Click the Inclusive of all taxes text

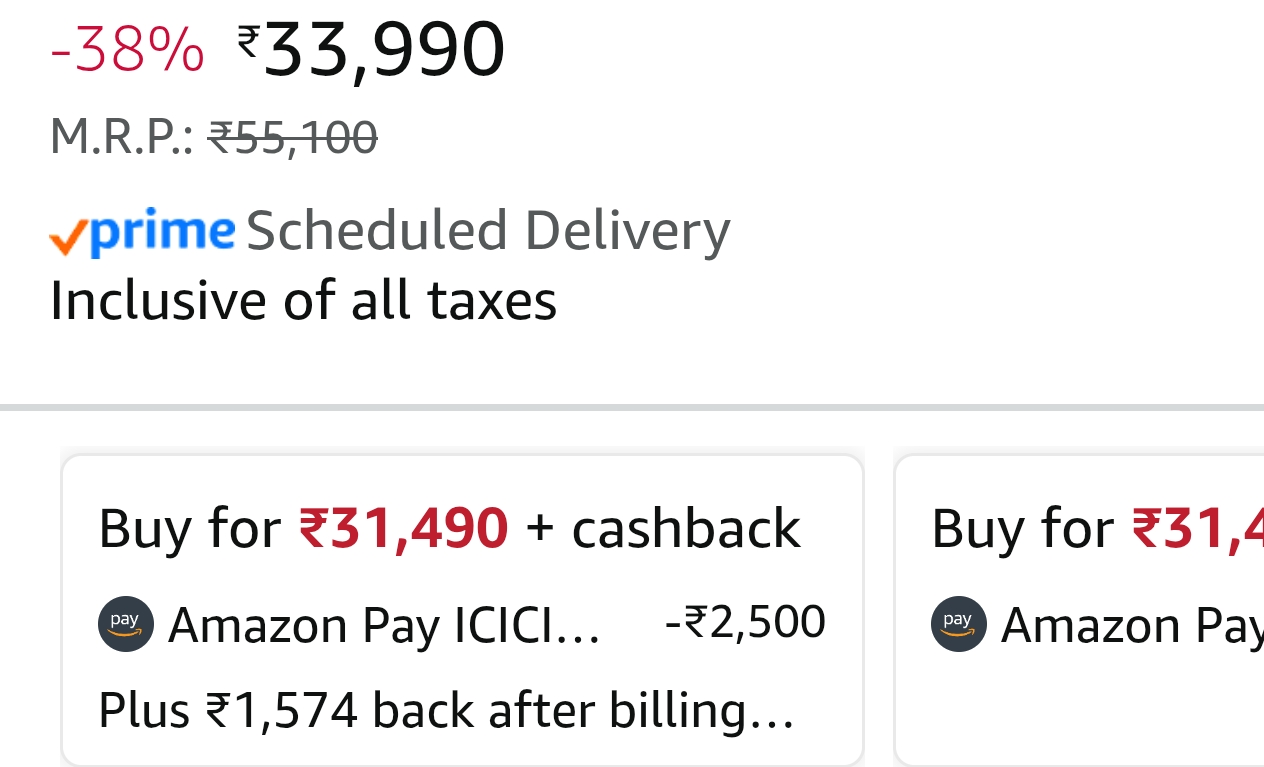pyautogui.click(x=303, y=300)
